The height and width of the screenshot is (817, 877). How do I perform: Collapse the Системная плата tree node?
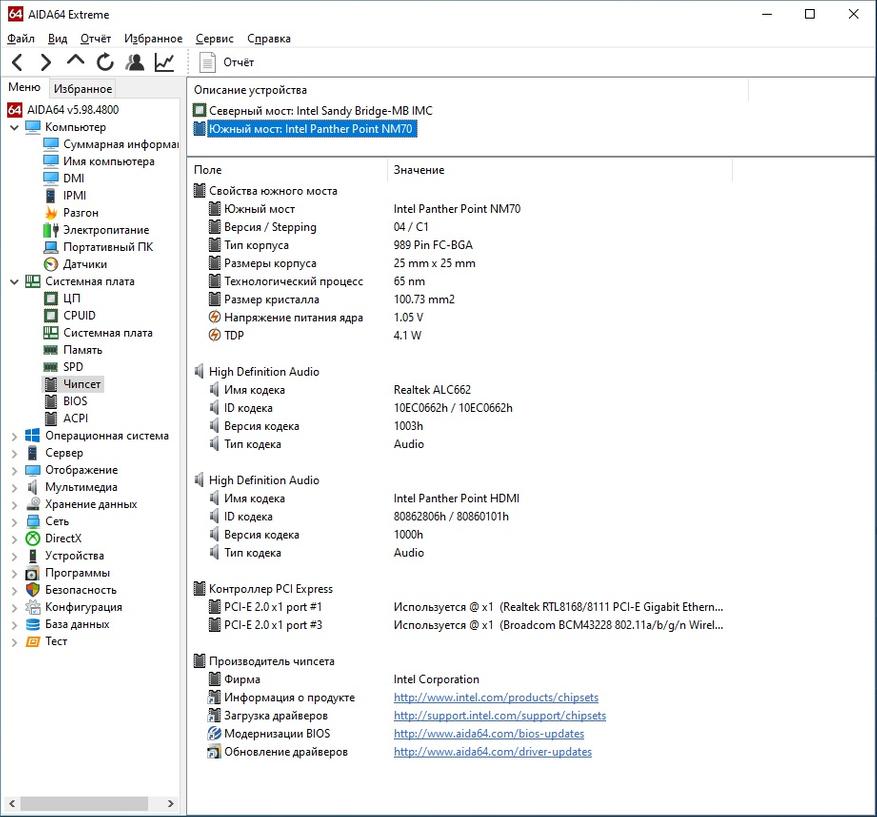(15, 282)
